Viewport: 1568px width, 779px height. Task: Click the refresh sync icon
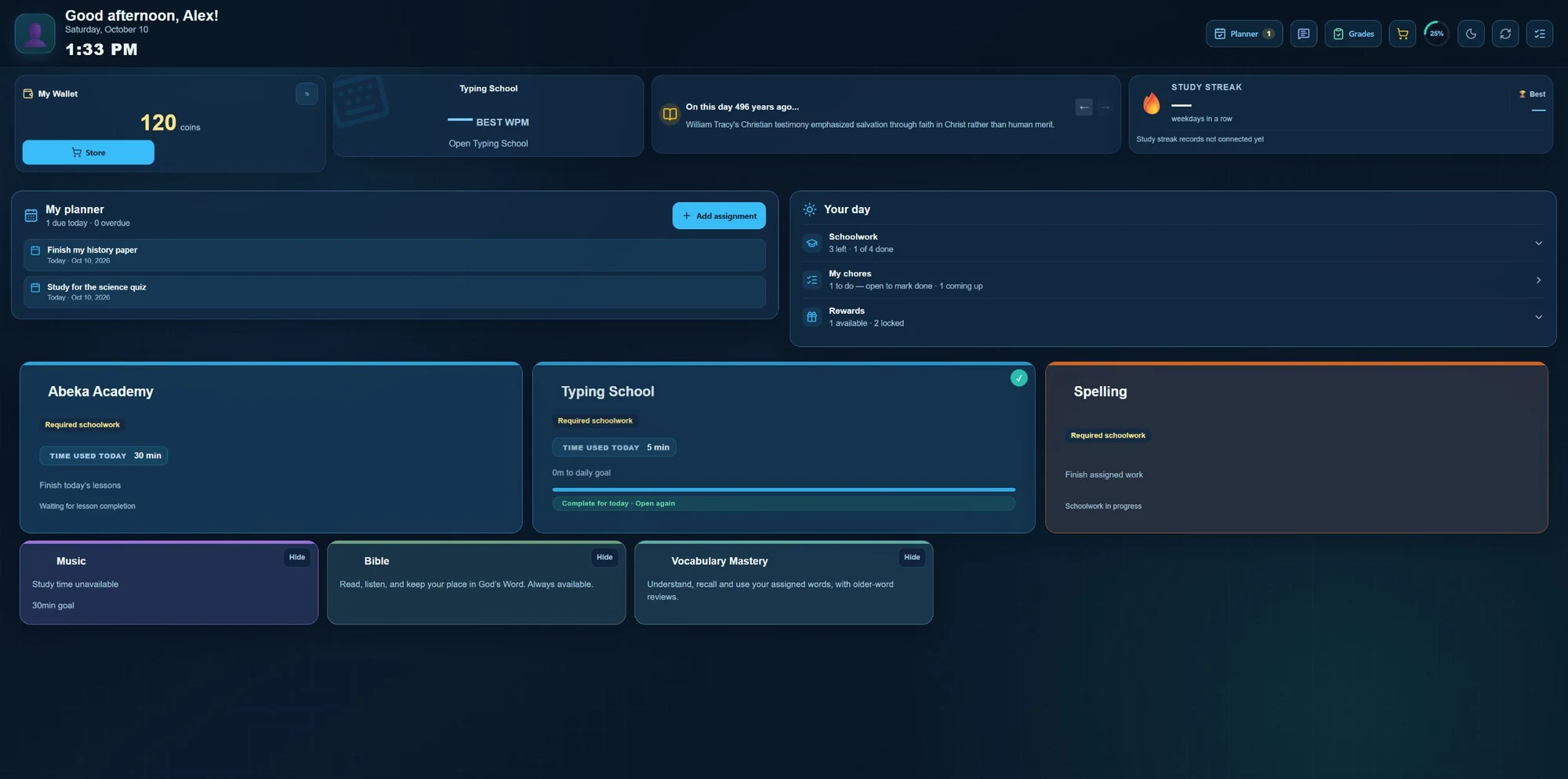coord(1505,34)
